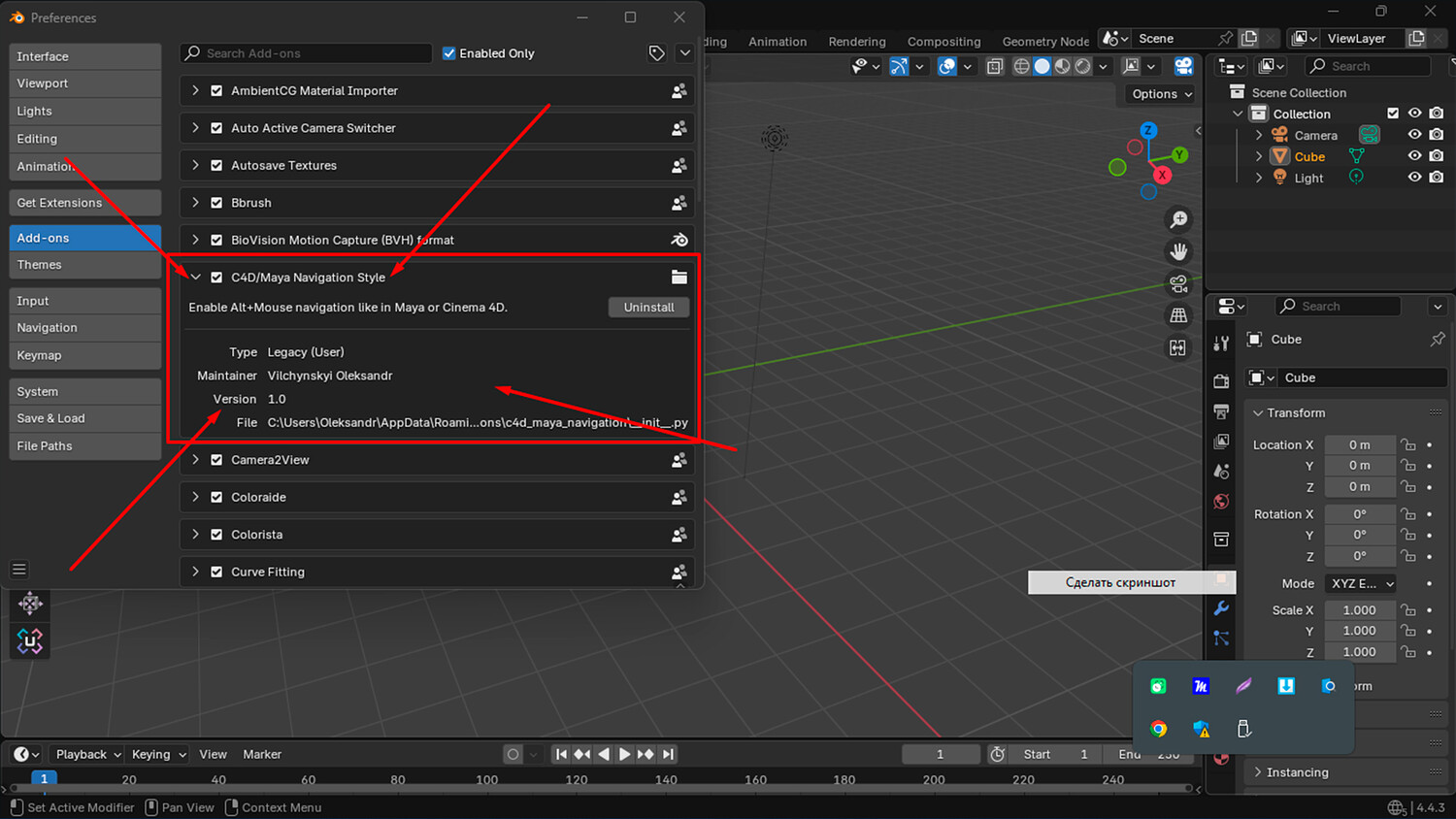
Task: Switch to material preview shading
Action: click(x=1063, y=66)
